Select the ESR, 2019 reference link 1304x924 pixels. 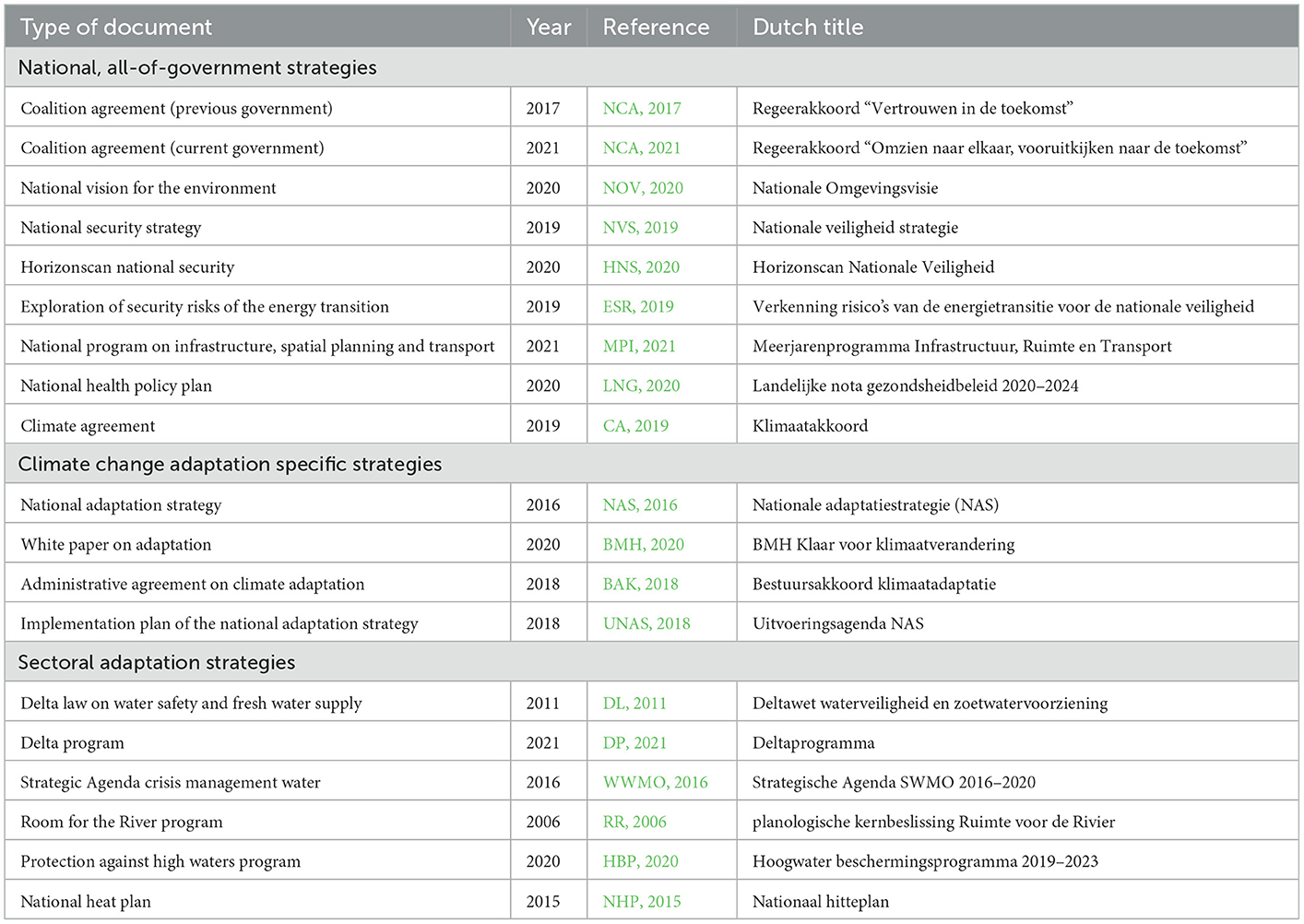click(x=638, y=307)
